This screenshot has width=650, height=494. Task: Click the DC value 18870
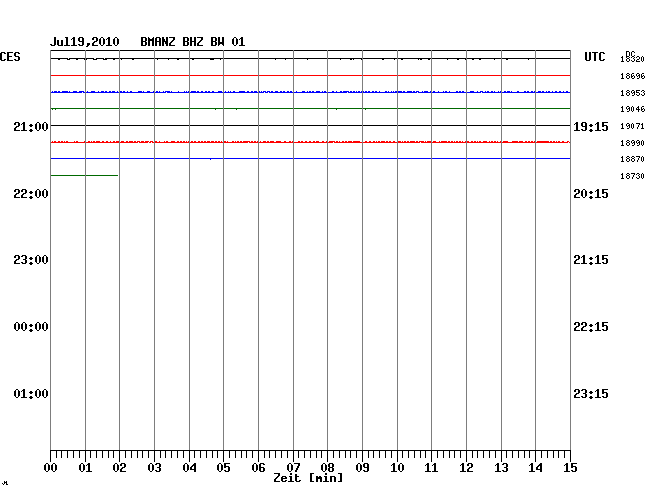coord(633,159)
